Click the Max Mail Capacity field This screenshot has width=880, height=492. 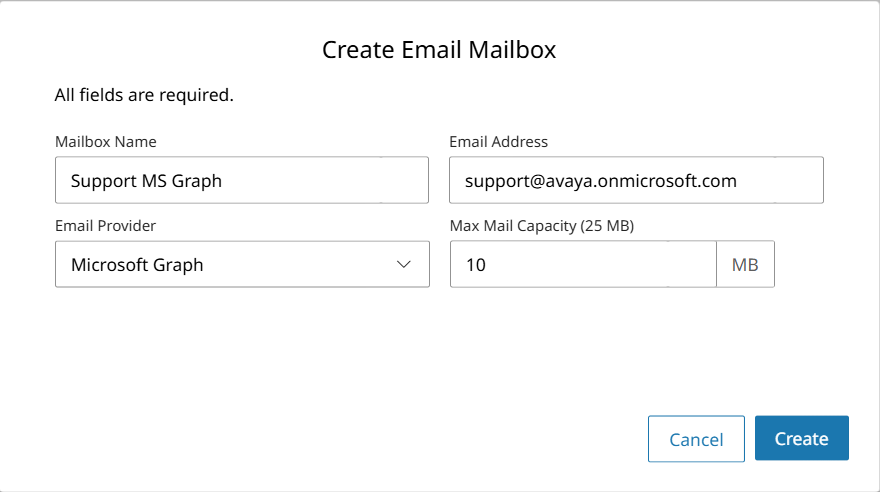(x=583, y=264)
